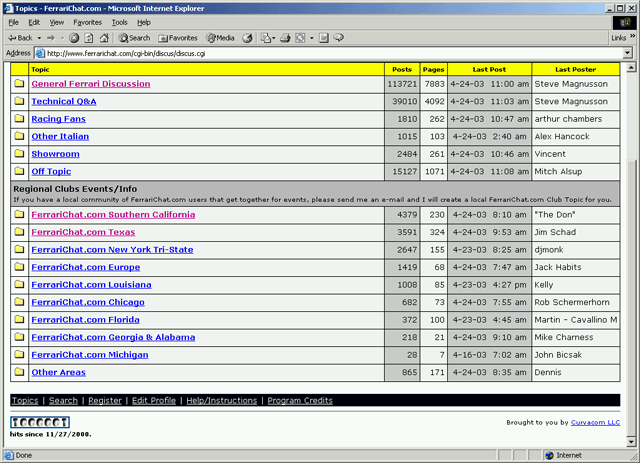Click the Topics link in footer bar
The width and height of the screenshot is (640, 463).
tap(25, 401)
